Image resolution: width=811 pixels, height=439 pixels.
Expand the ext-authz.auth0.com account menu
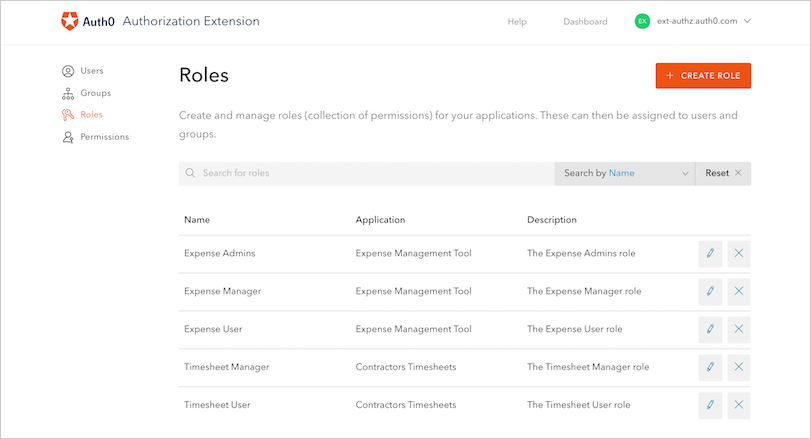[746, 21]
